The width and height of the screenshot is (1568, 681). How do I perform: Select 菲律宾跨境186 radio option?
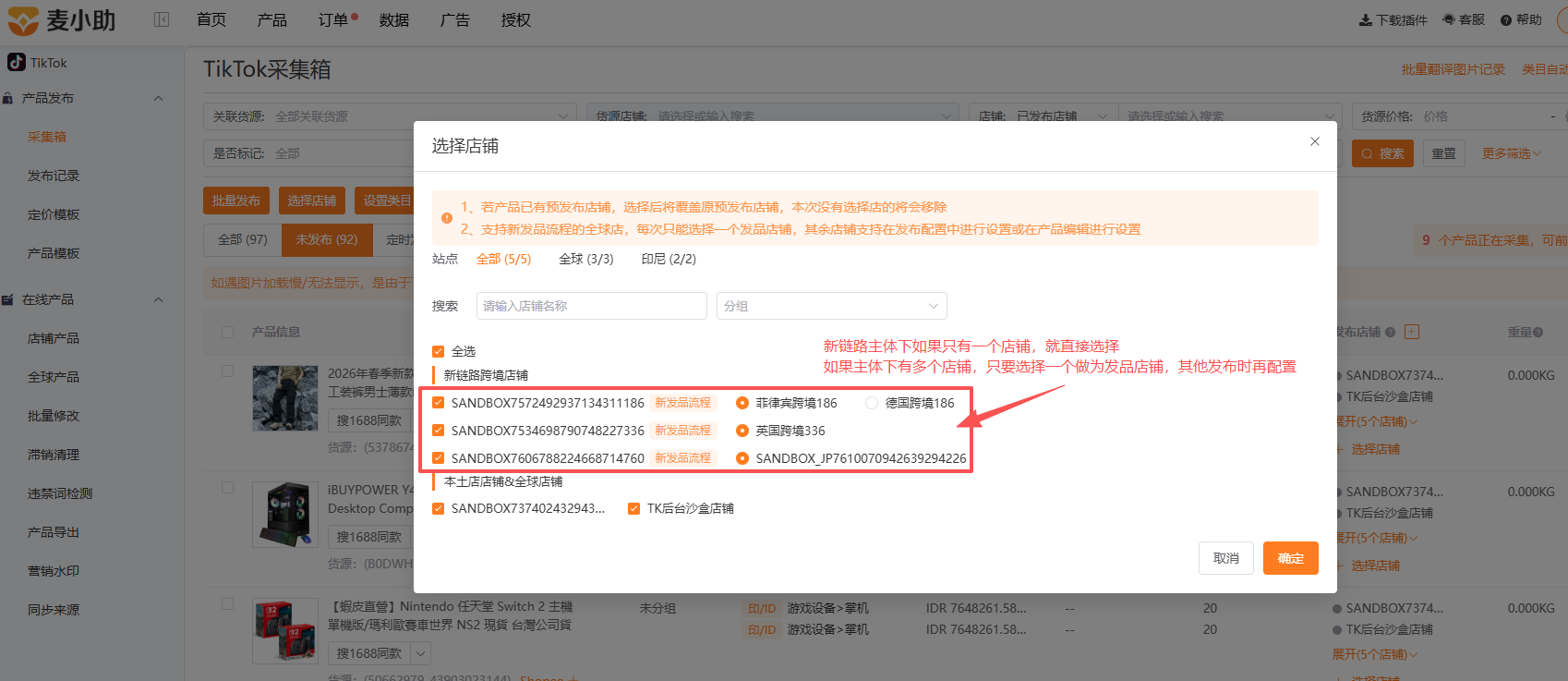tap(742, 403)
